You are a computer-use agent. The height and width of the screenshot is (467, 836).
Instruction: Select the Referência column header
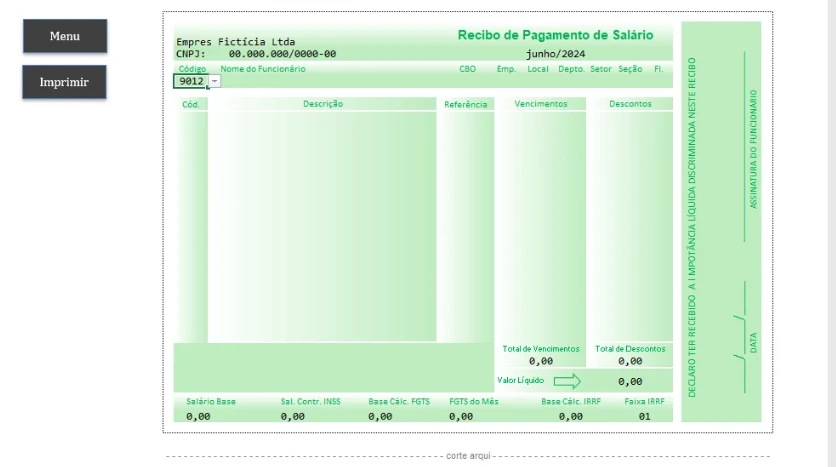point(465,104)
